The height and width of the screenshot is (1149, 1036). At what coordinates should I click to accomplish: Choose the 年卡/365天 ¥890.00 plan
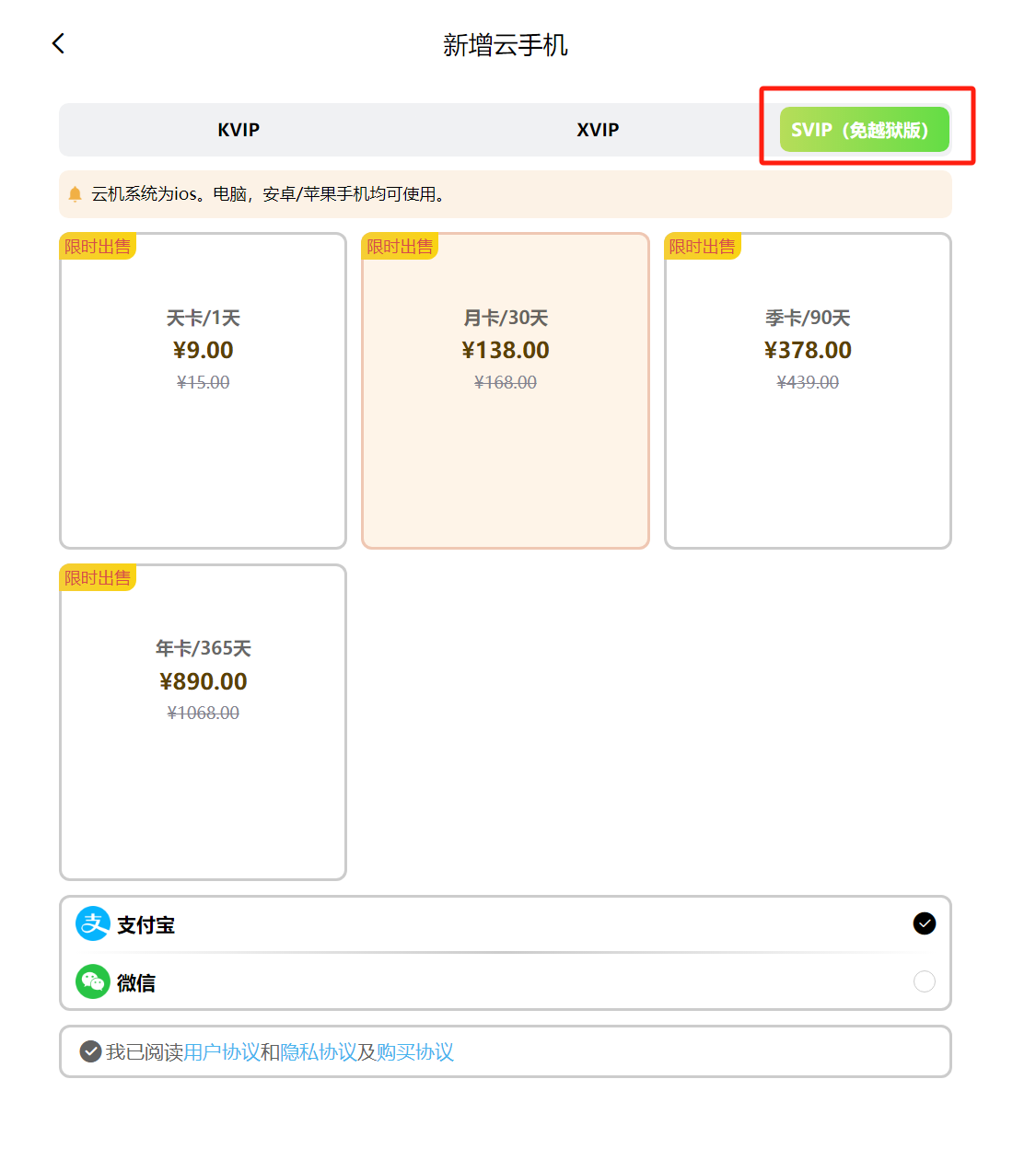(203, 723)
